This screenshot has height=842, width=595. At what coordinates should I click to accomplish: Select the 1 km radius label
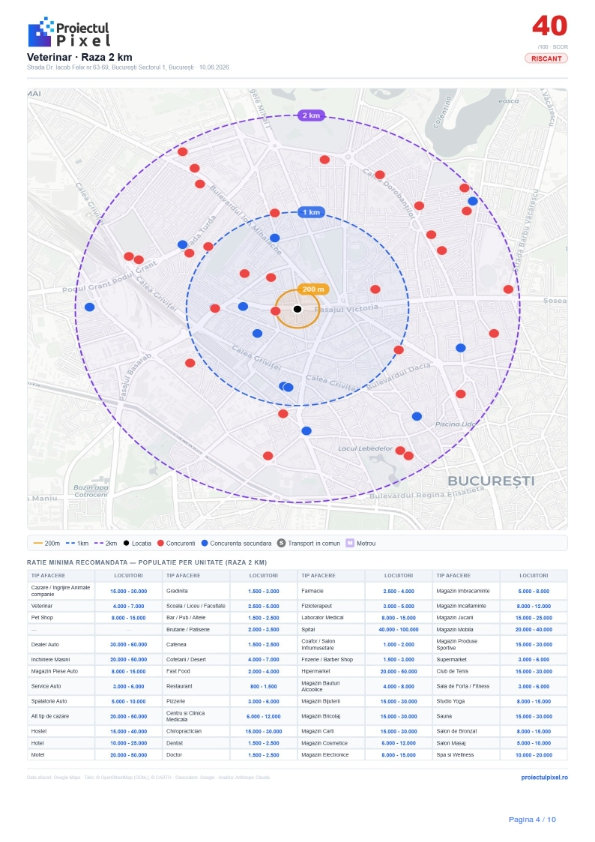[311, 212]
